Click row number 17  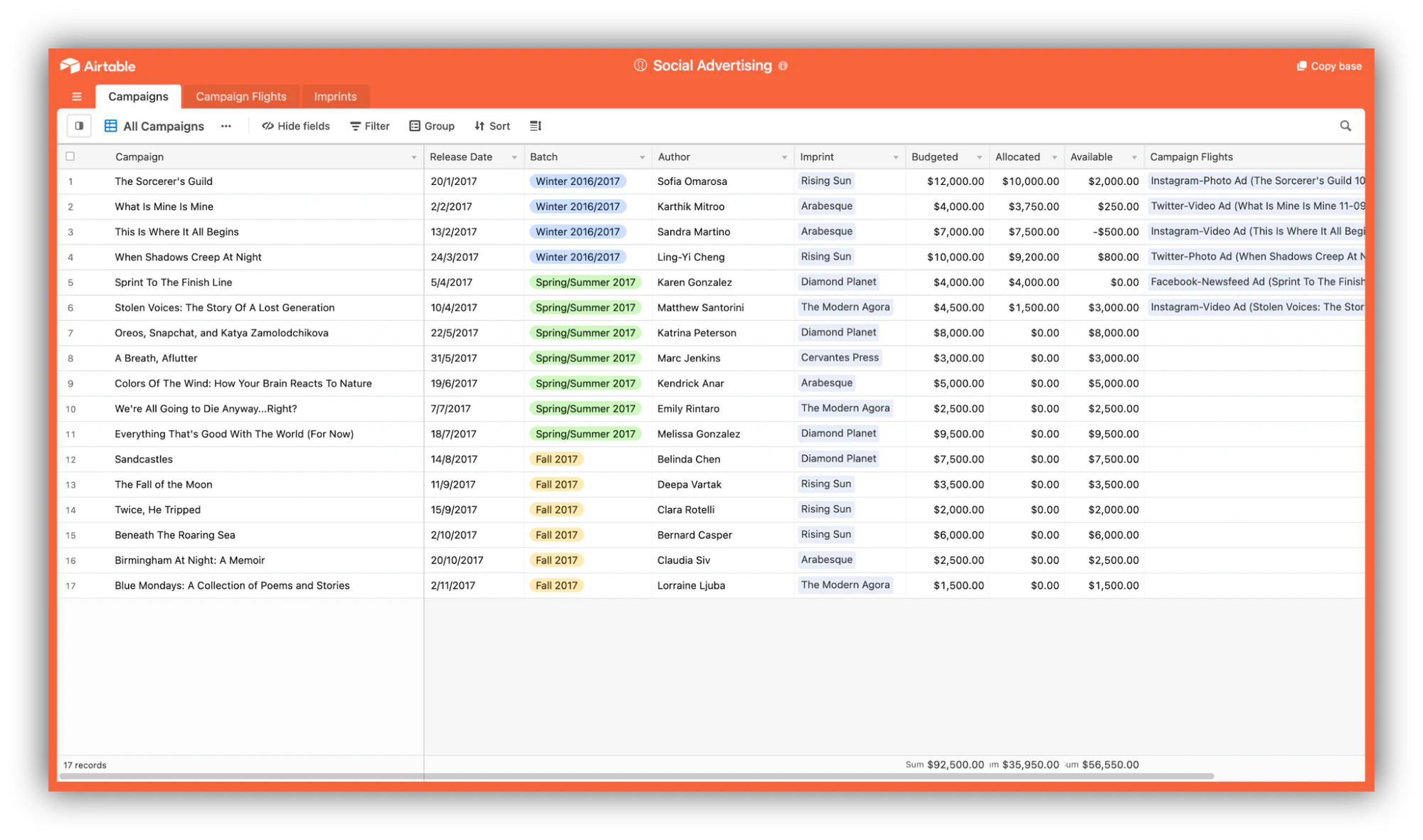click(70, 586)
